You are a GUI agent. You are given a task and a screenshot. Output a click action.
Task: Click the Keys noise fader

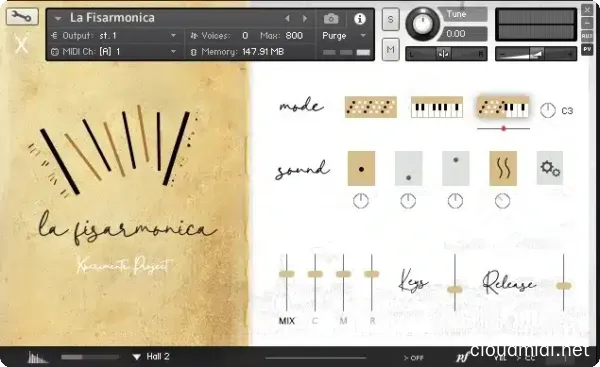455,290
